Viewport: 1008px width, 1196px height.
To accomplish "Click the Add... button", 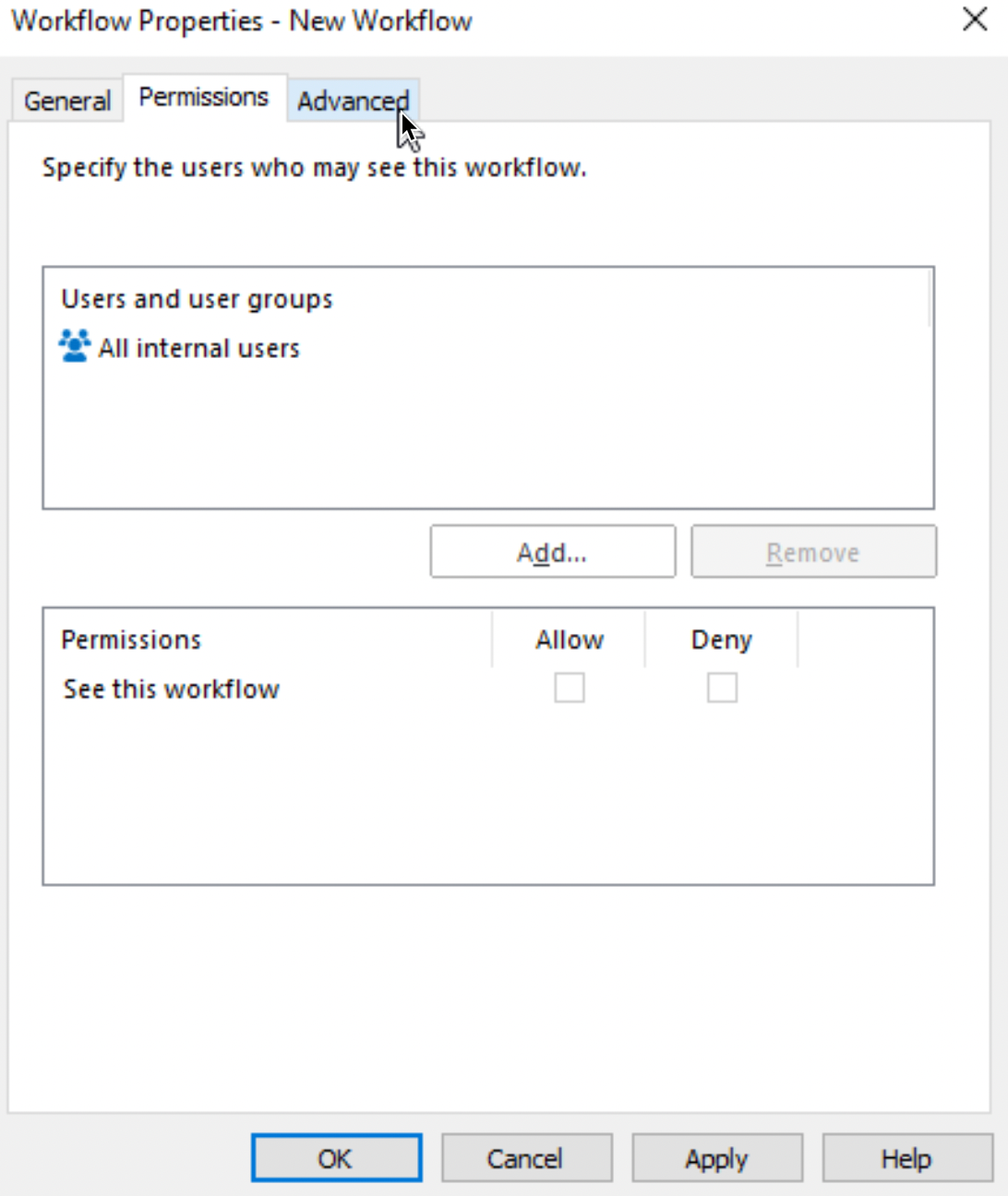I will click(553, 552).
